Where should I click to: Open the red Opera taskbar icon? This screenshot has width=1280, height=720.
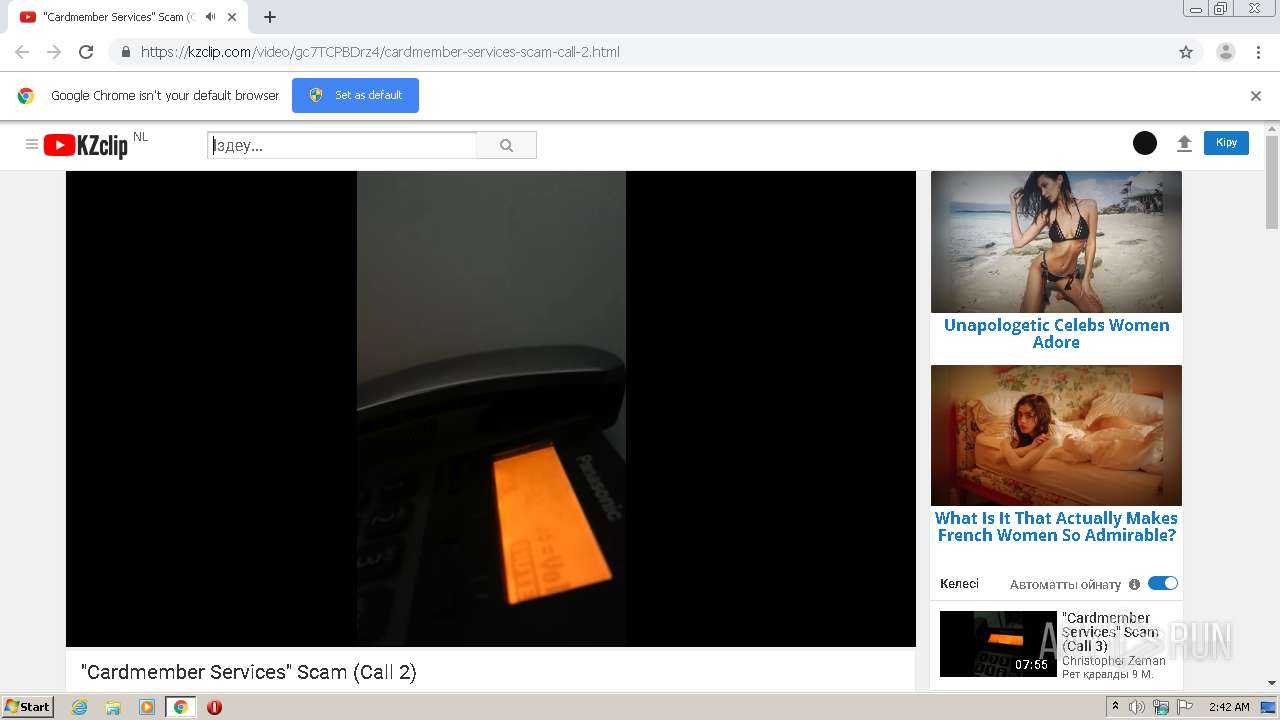214,707
